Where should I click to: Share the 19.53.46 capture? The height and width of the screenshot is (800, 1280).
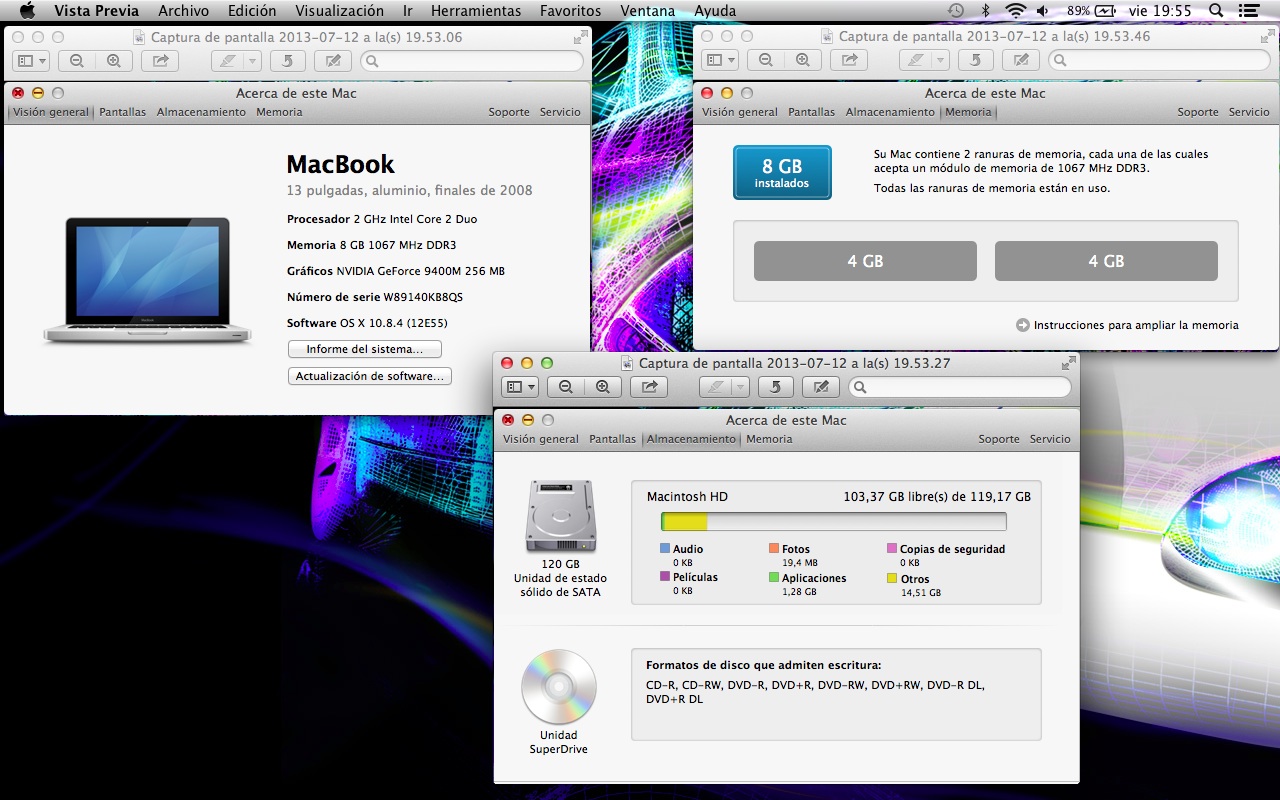coord(849,60)
